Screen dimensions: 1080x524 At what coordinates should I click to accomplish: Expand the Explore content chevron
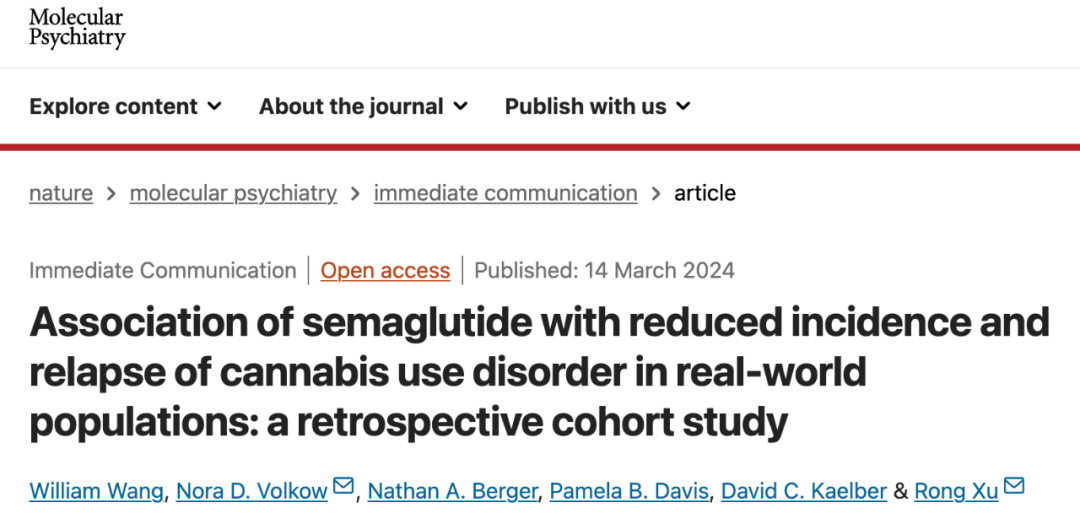click(x=214, y=106)
